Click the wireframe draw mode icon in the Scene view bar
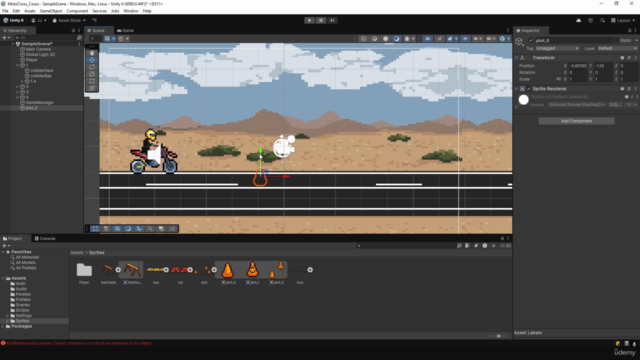Screen dimensions: 640x360 (x=363, y=39)
